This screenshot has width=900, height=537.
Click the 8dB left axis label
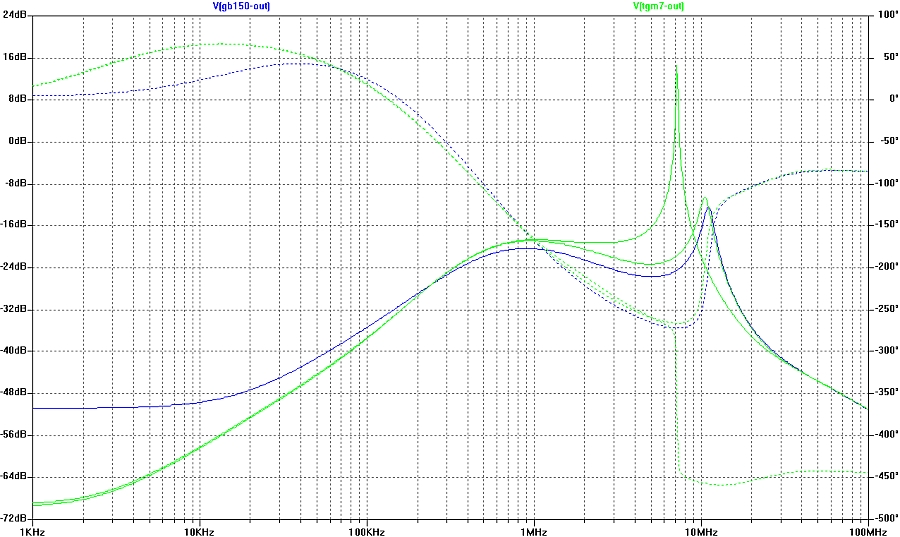tap(17, 99)
